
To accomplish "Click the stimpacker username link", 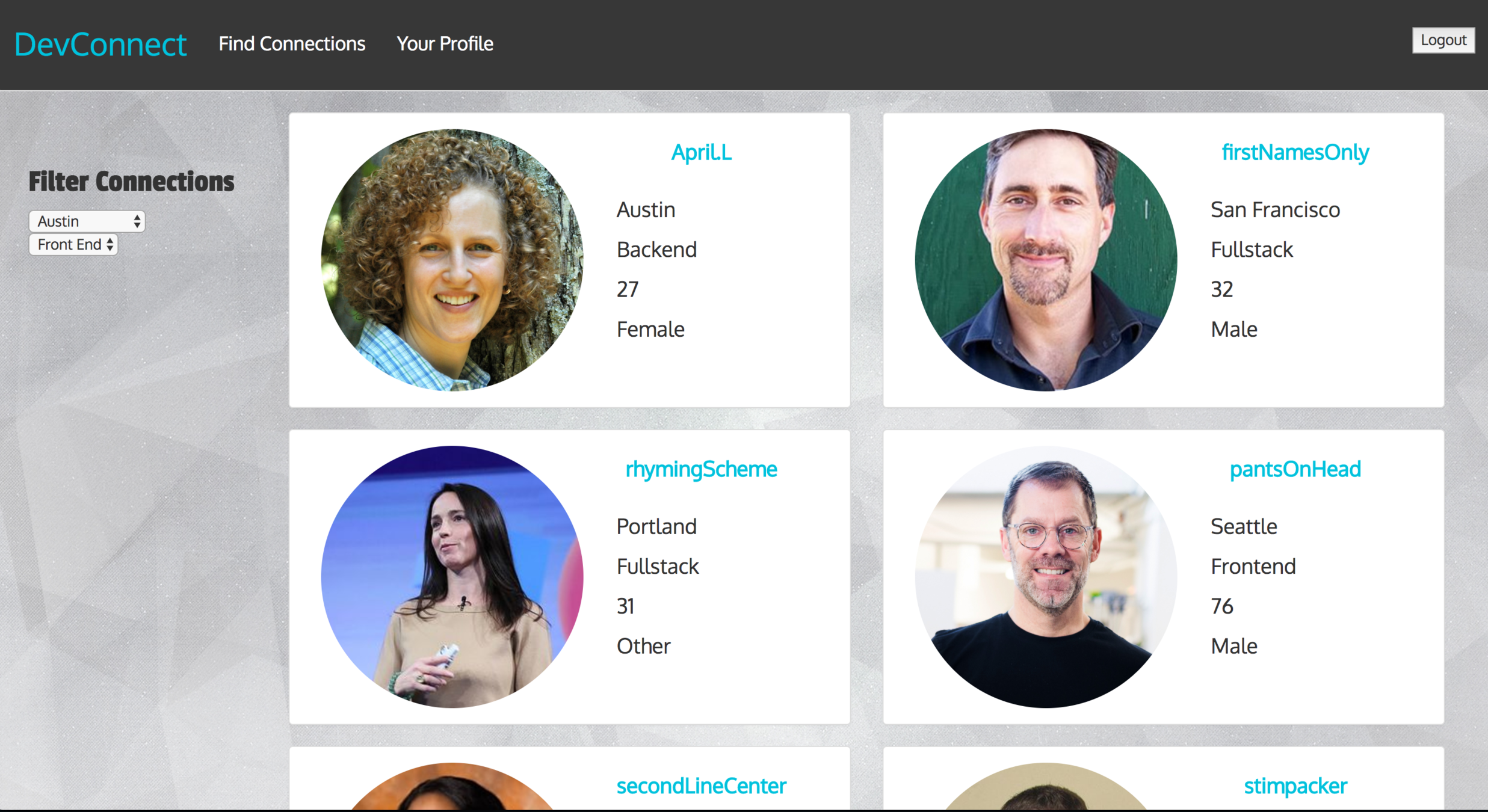I will pyautogui.click(x=1295, y=786).
